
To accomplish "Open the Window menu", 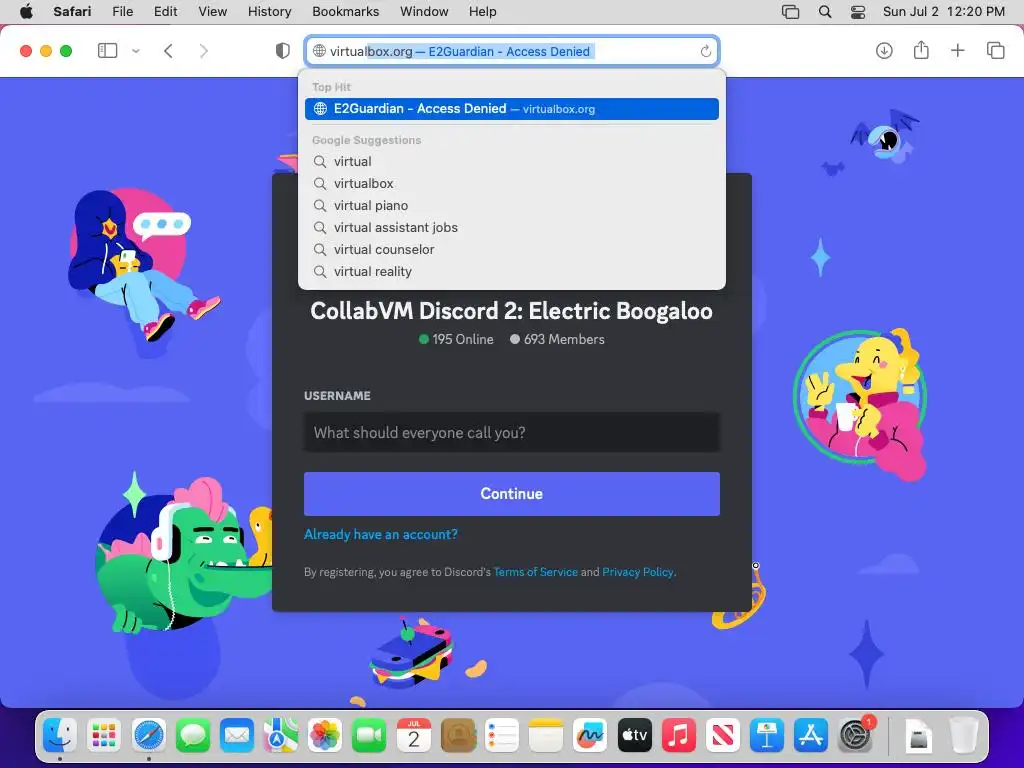I will pos(424,12).
